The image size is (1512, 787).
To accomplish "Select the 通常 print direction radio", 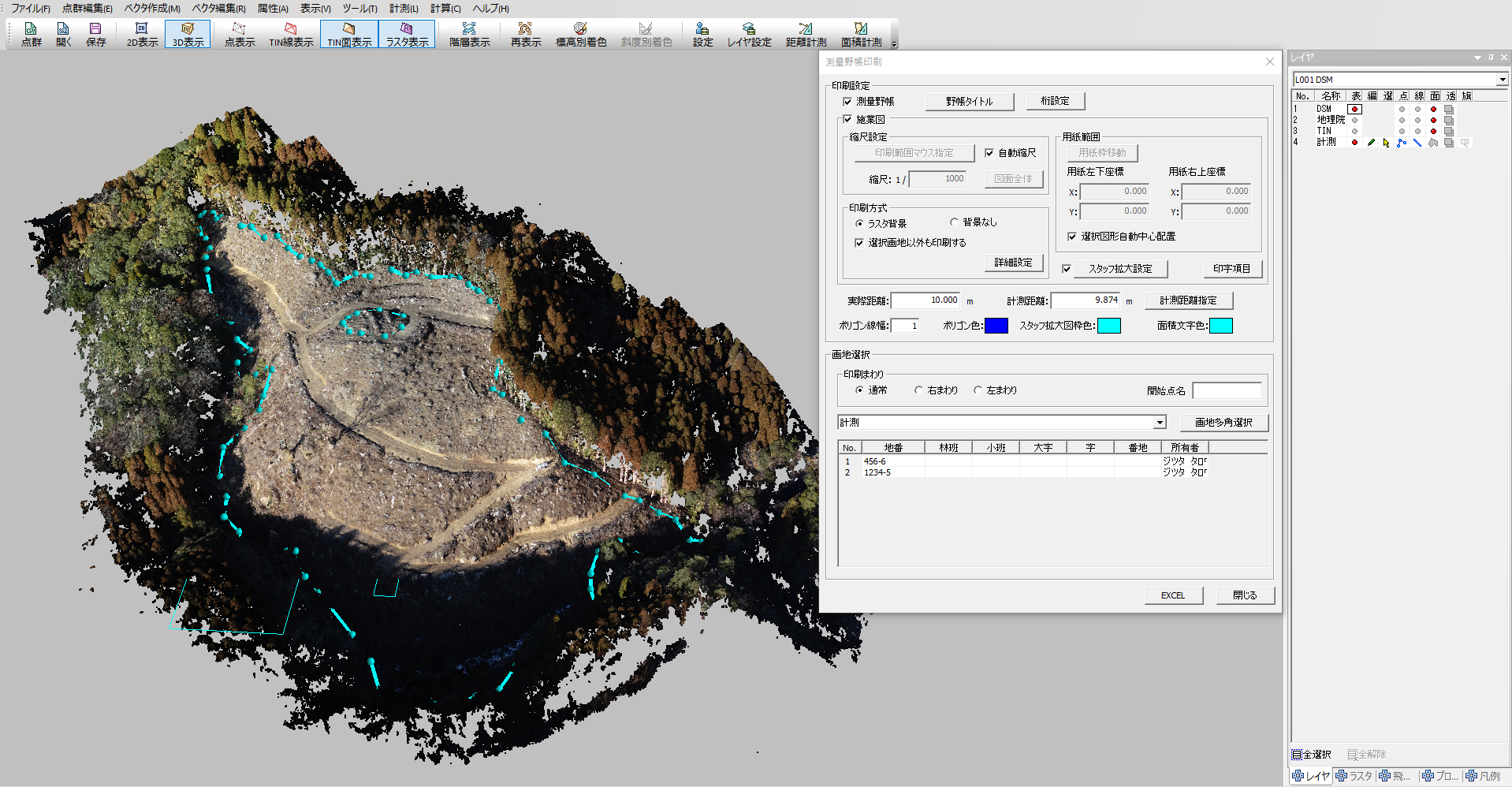I will click(859, 390).
